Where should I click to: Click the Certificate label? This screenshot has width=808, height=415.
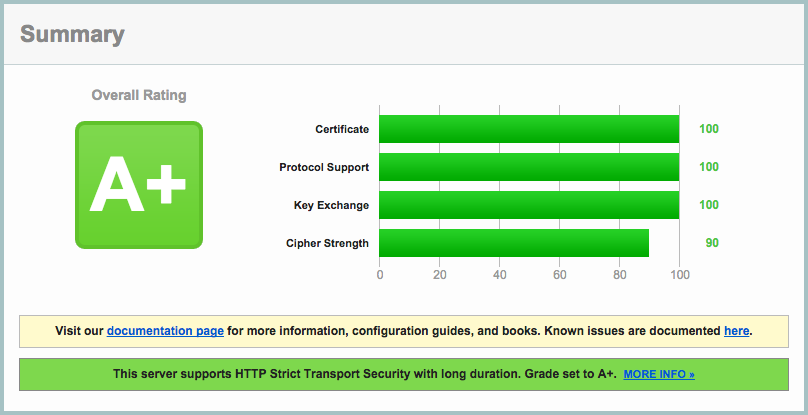pyautogui.click(x=342, y=129)
